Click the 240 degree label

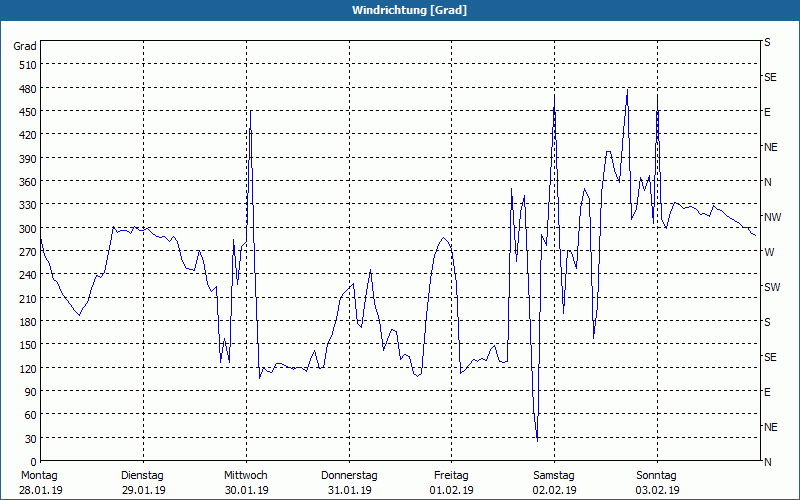28,275
